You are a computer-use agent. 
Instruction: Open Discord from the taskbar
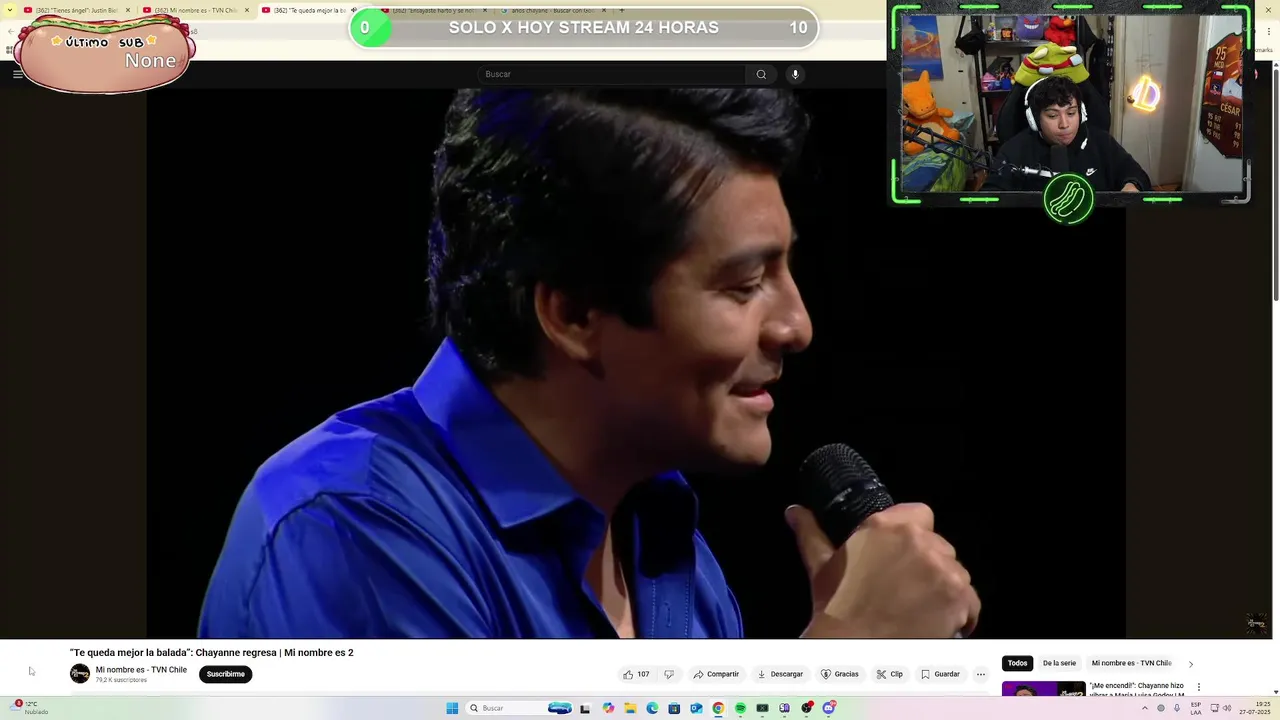[829, 708]
